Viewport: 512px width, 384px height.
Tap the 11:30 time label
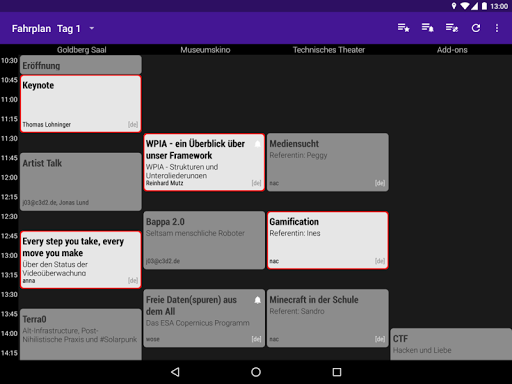[x=9, y=139]
